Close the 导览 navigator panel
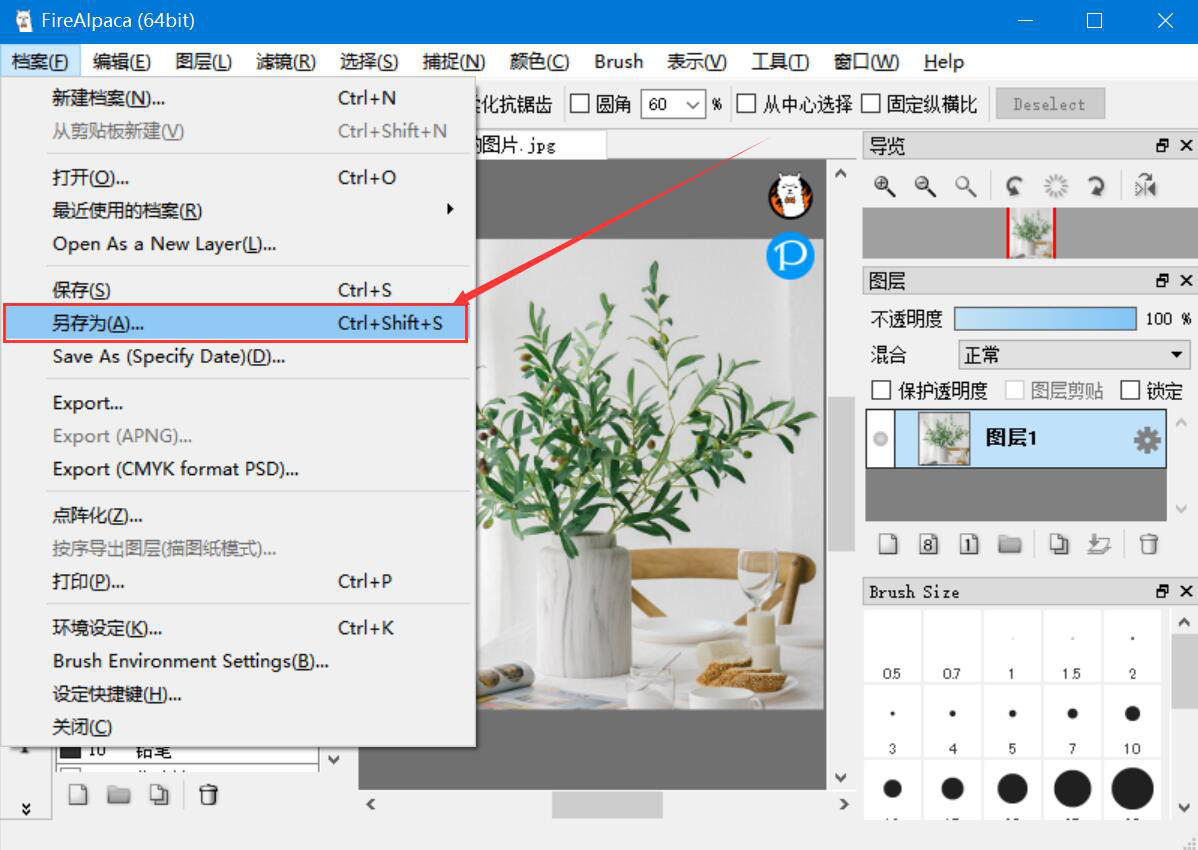The width and height of the screenshot is (1198, 850). [x=1186, y=145]
